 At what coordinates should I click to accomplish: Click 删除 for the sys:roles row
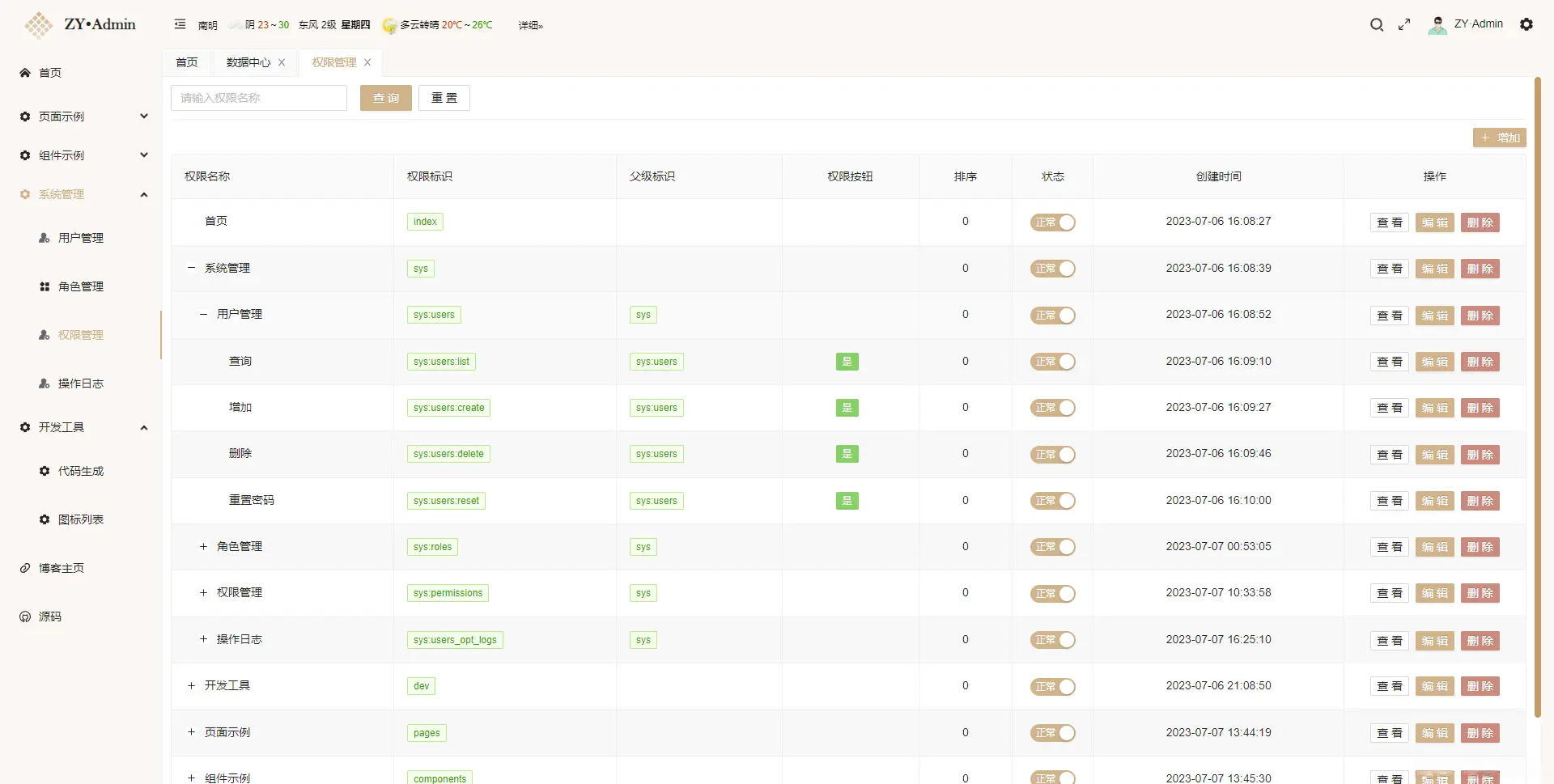[1480, 547]
